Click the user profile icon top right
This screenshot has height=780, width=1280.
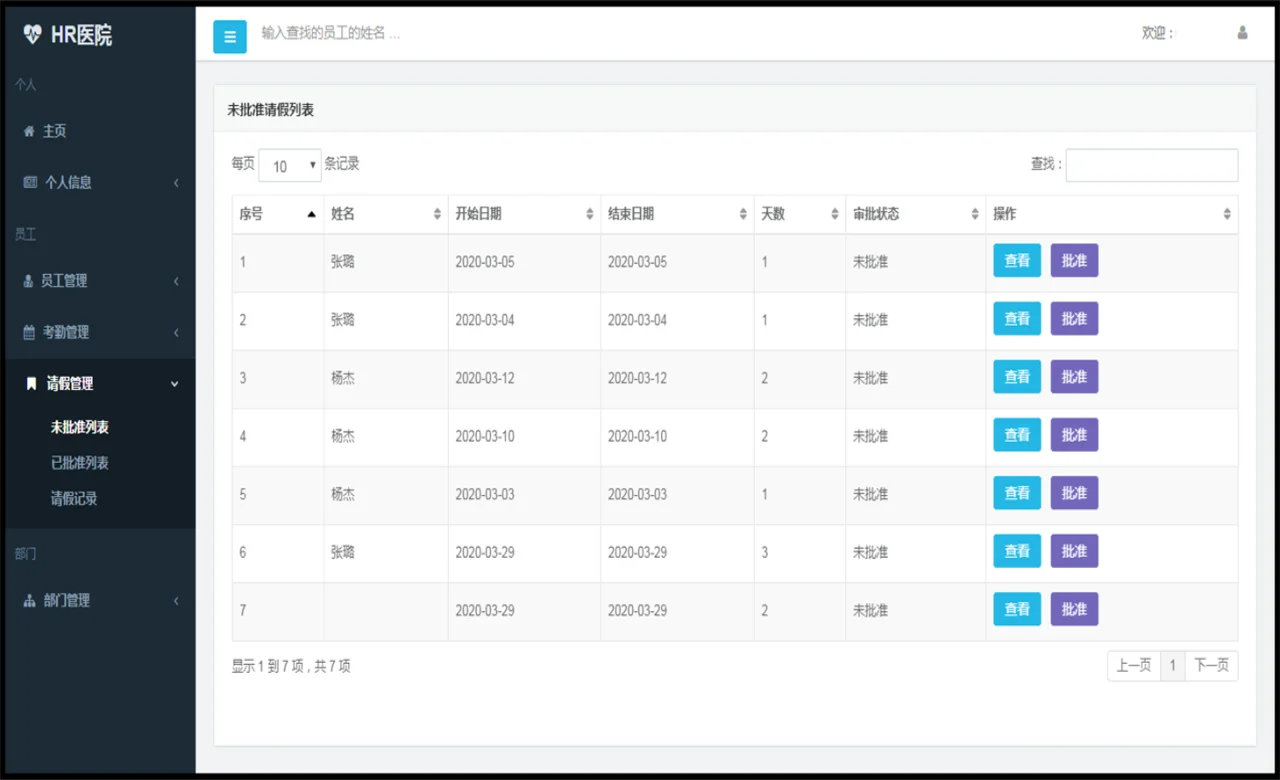(1242, 32)
